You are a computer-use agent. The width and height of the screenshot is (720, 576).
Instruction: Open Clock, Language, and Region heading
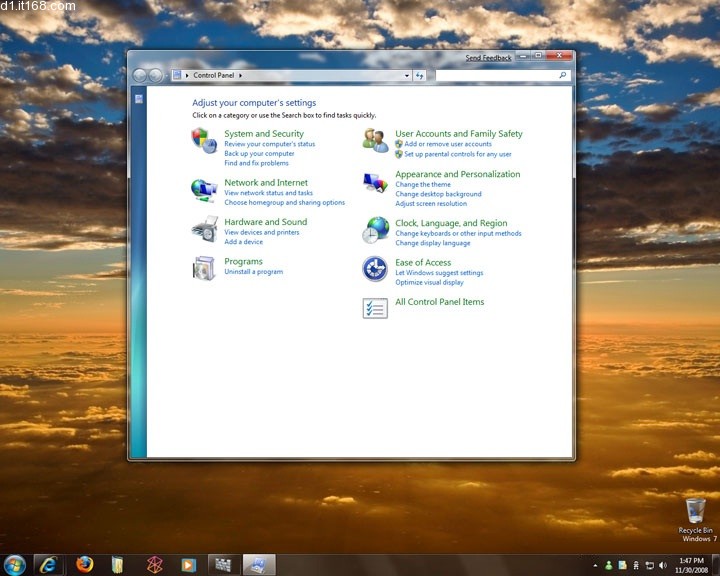(451, 223)
